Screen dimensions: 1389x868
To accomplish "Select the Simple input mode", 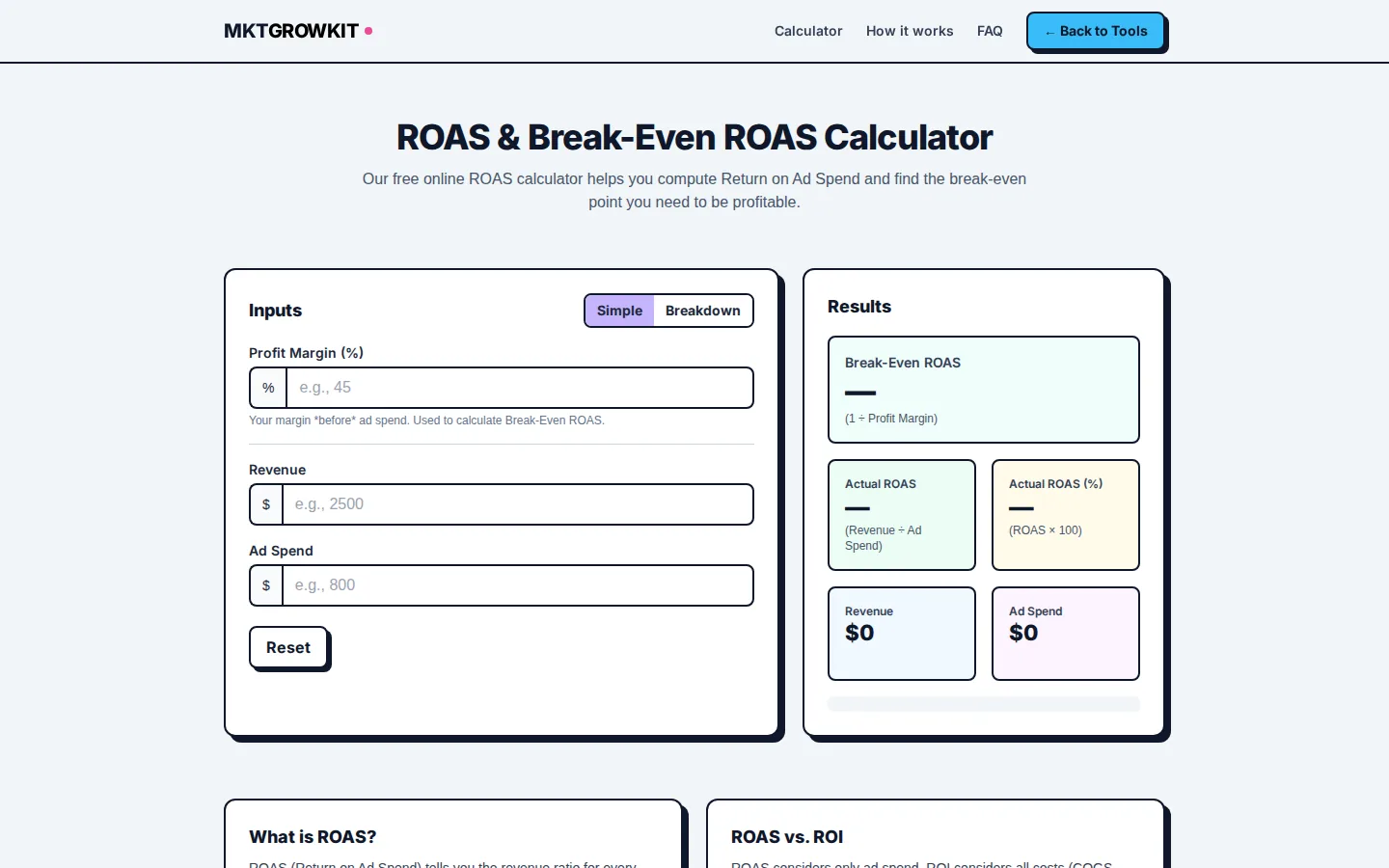I will coord(619,311).
